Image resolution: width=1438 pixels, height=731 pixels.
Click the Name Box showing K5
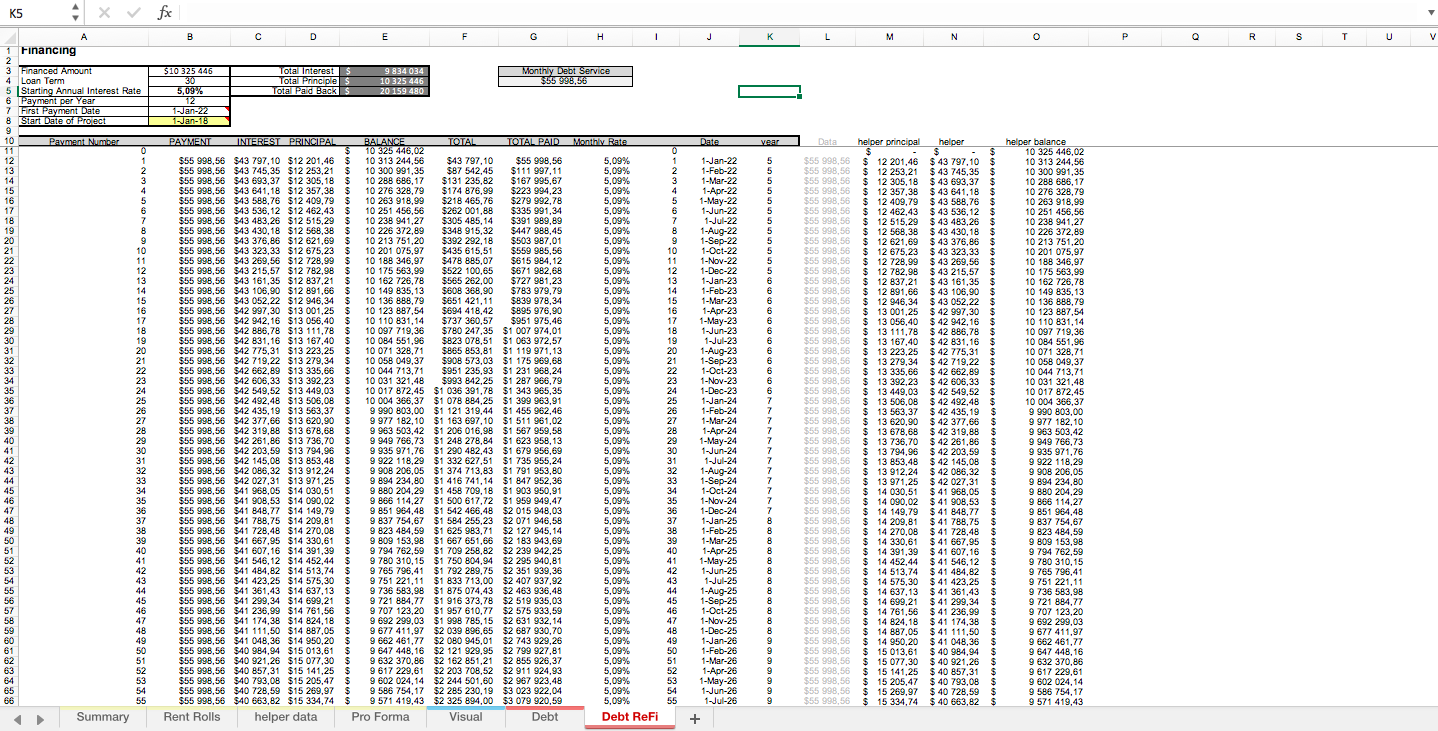(x=36, y=12)
